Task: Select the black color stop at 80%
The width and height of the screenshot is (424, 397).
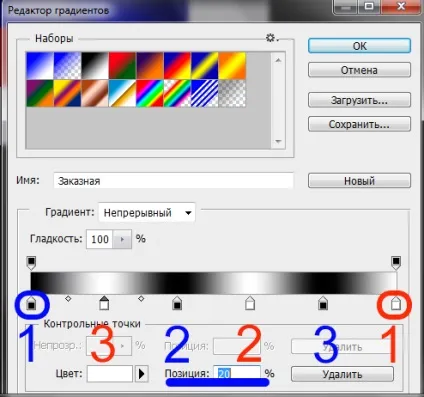Action: [x=323, y=303]
